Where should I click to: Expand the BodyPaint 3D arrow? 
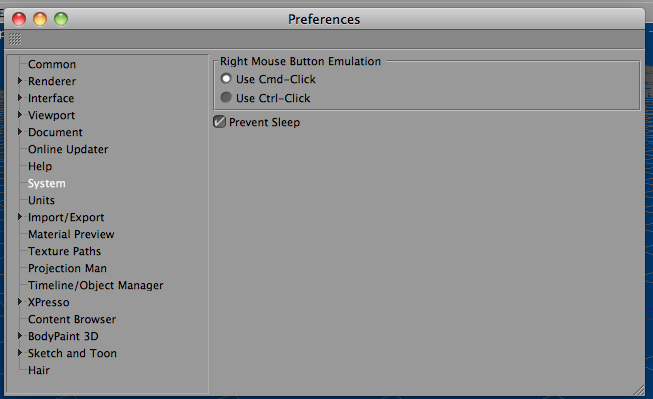tap(20, 336)
